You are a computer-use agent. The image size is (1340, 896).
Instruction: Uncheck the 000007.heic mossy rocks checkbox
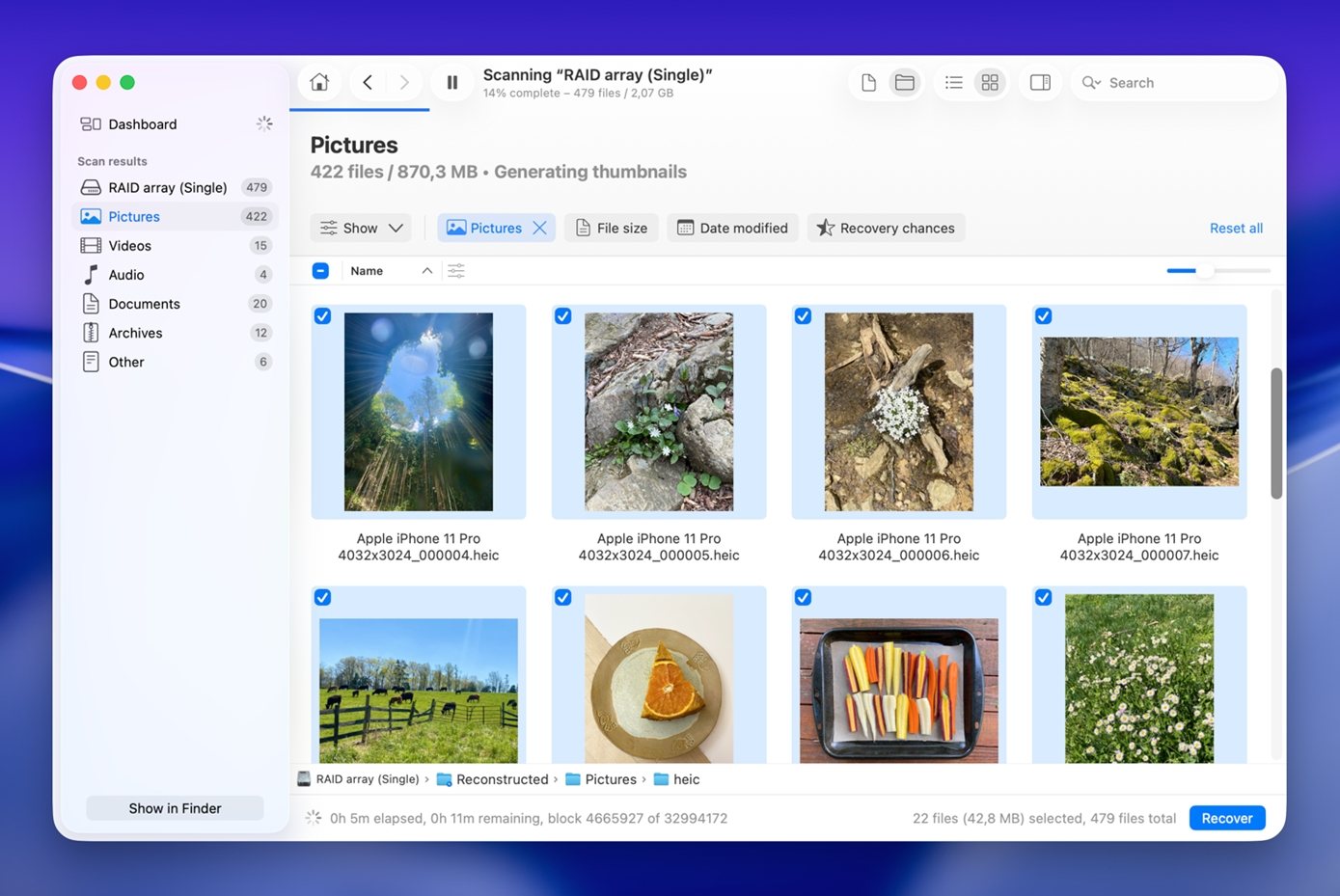(1043, 316)
